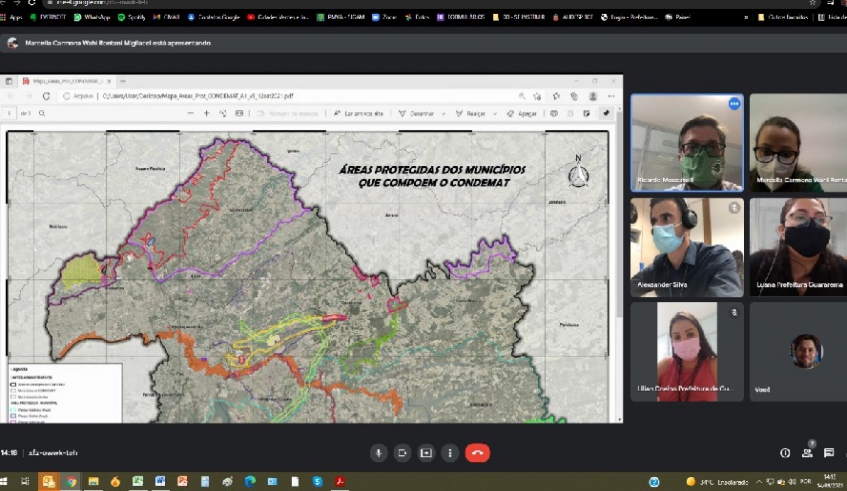Close the PDF tab in shared Edge window
Image resolution: width=847 pixels, height=491 pixels.
[x=109, y=81]
